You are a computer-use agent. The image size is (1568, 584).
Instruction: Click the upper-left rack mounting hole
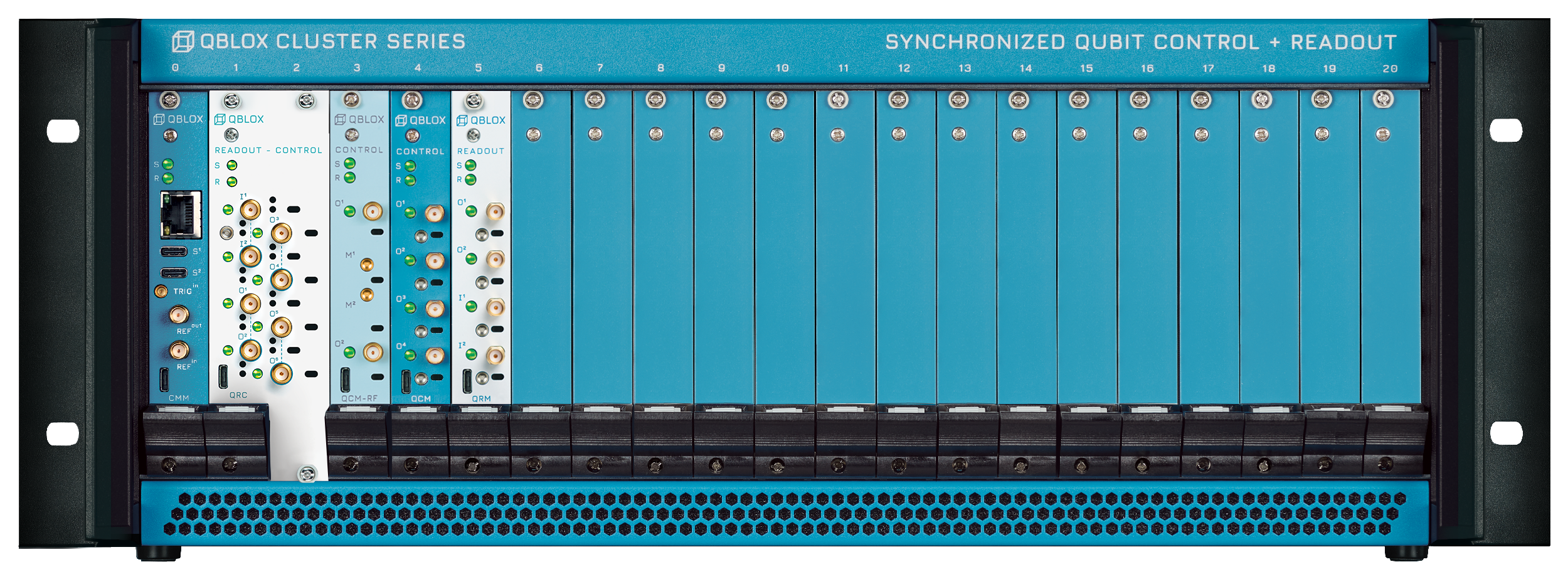[x=63, y=131]
